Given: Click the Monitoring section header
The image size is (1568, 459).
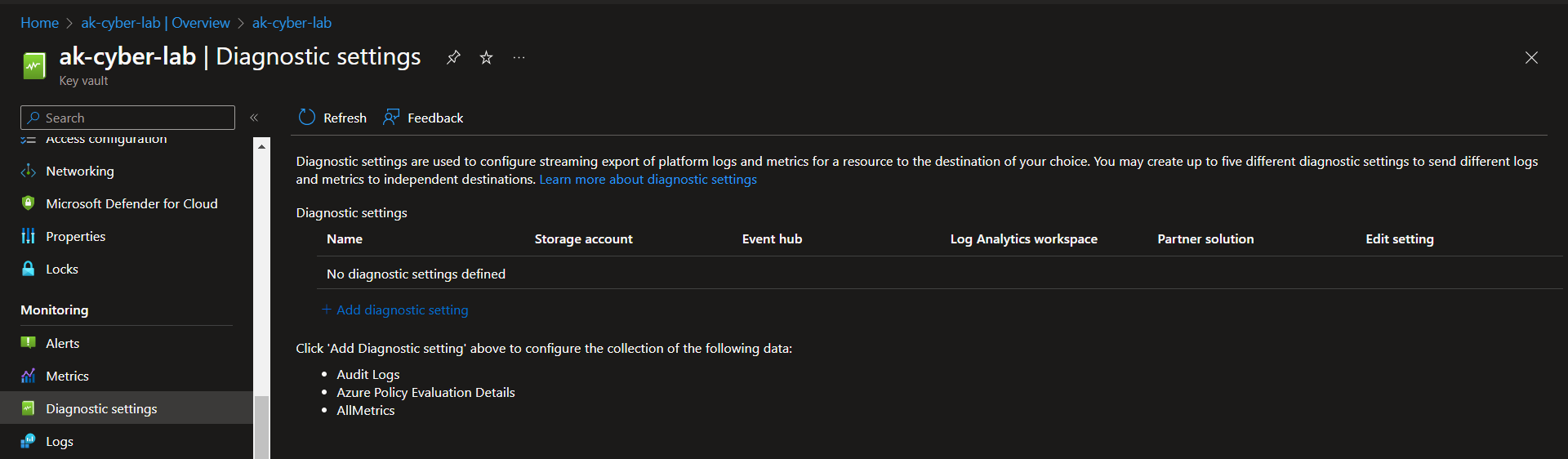Looking at the screenshot, I should (55, 310).
